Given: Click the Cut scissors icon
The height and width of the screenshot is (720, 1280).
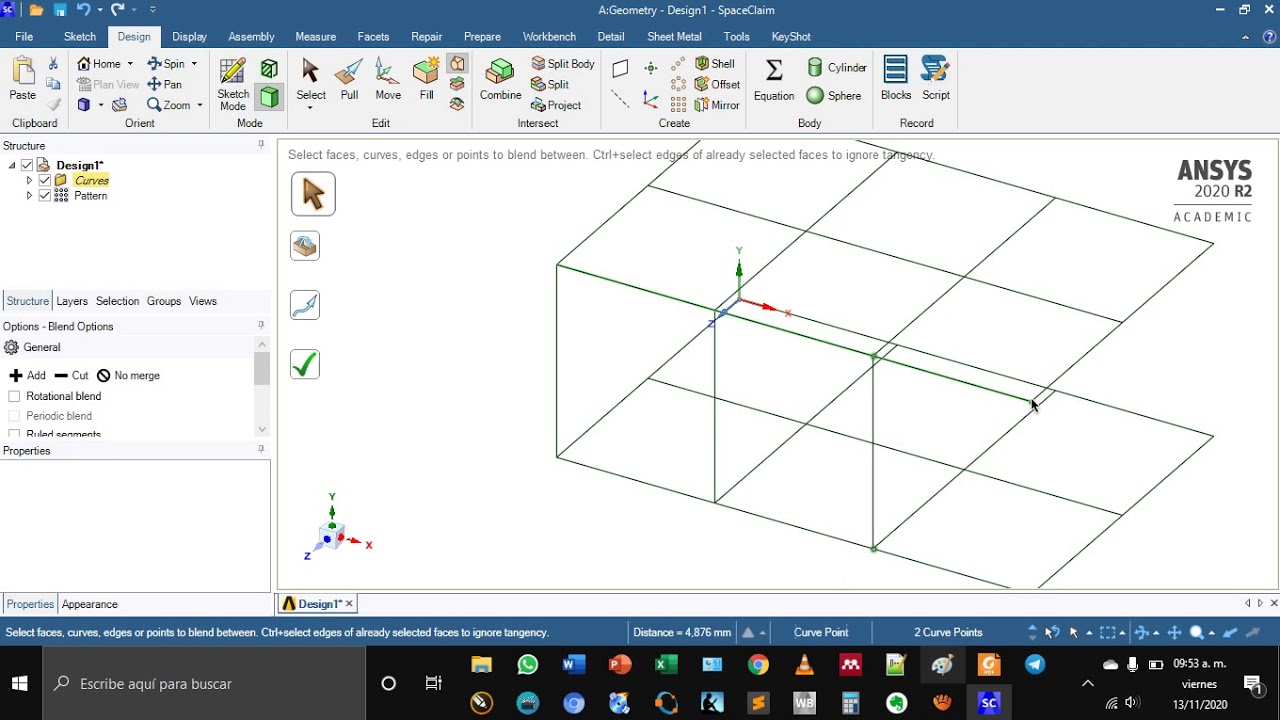Looking at the screenshot, I should click(x=53, y=64).
